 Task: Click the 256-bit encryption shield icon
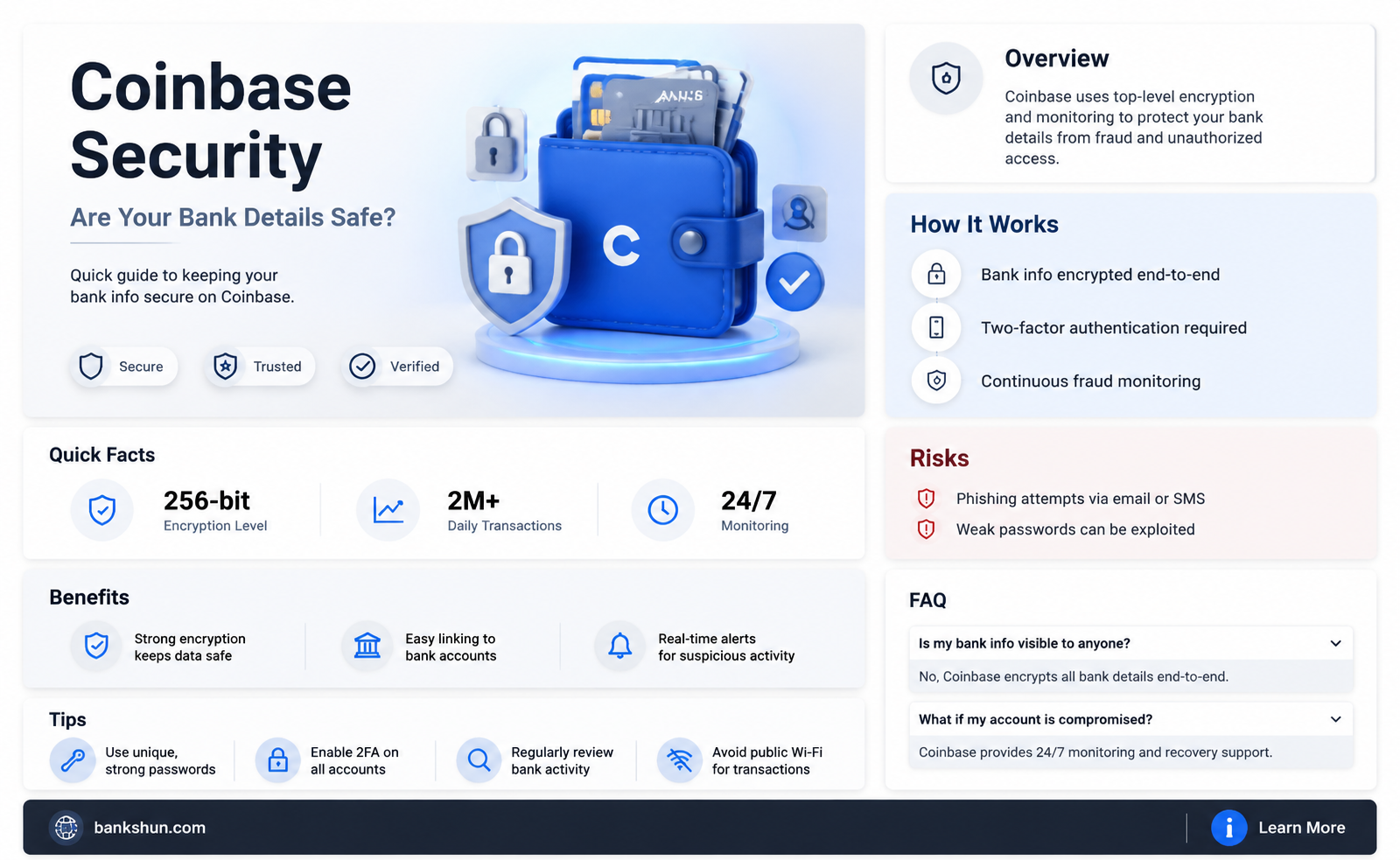coord(102,509)
